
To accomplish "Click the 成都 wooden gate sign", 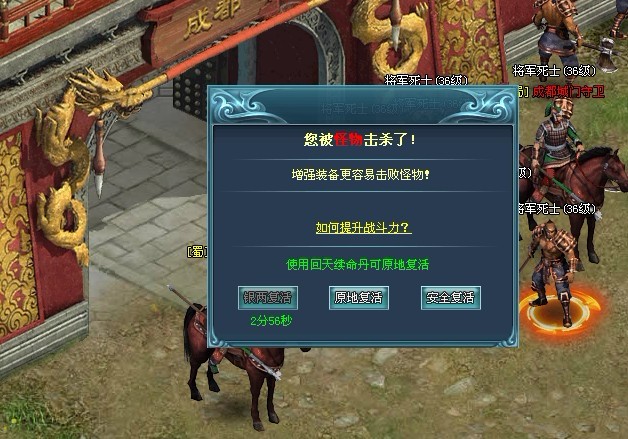I will (x=212, y=21).
